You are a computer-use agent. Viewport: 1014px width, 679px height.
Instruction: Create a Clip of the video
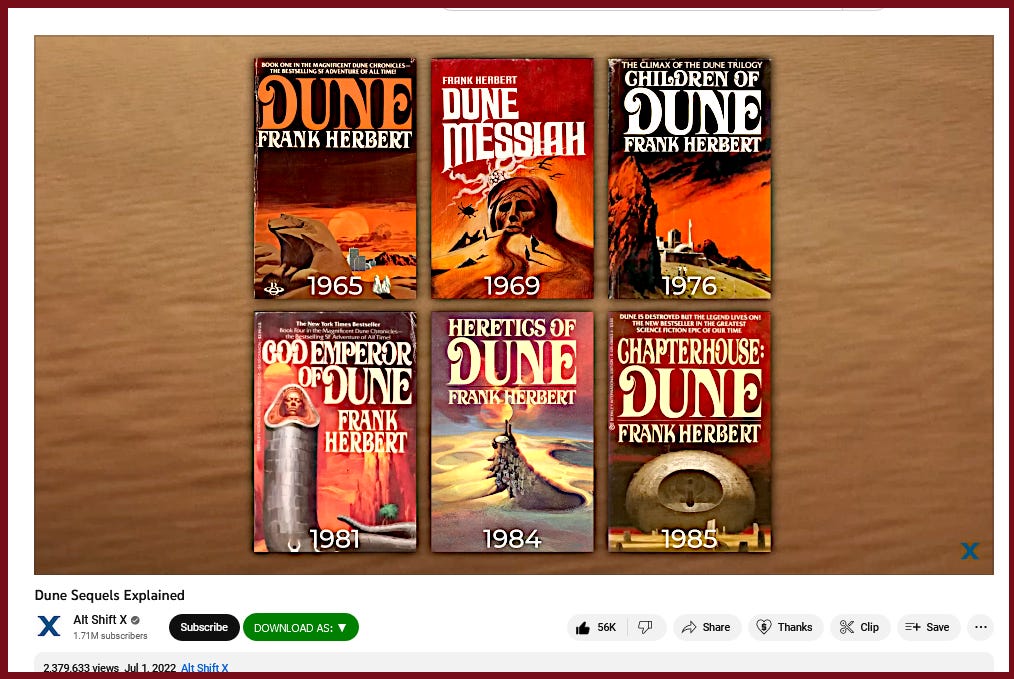860,627
